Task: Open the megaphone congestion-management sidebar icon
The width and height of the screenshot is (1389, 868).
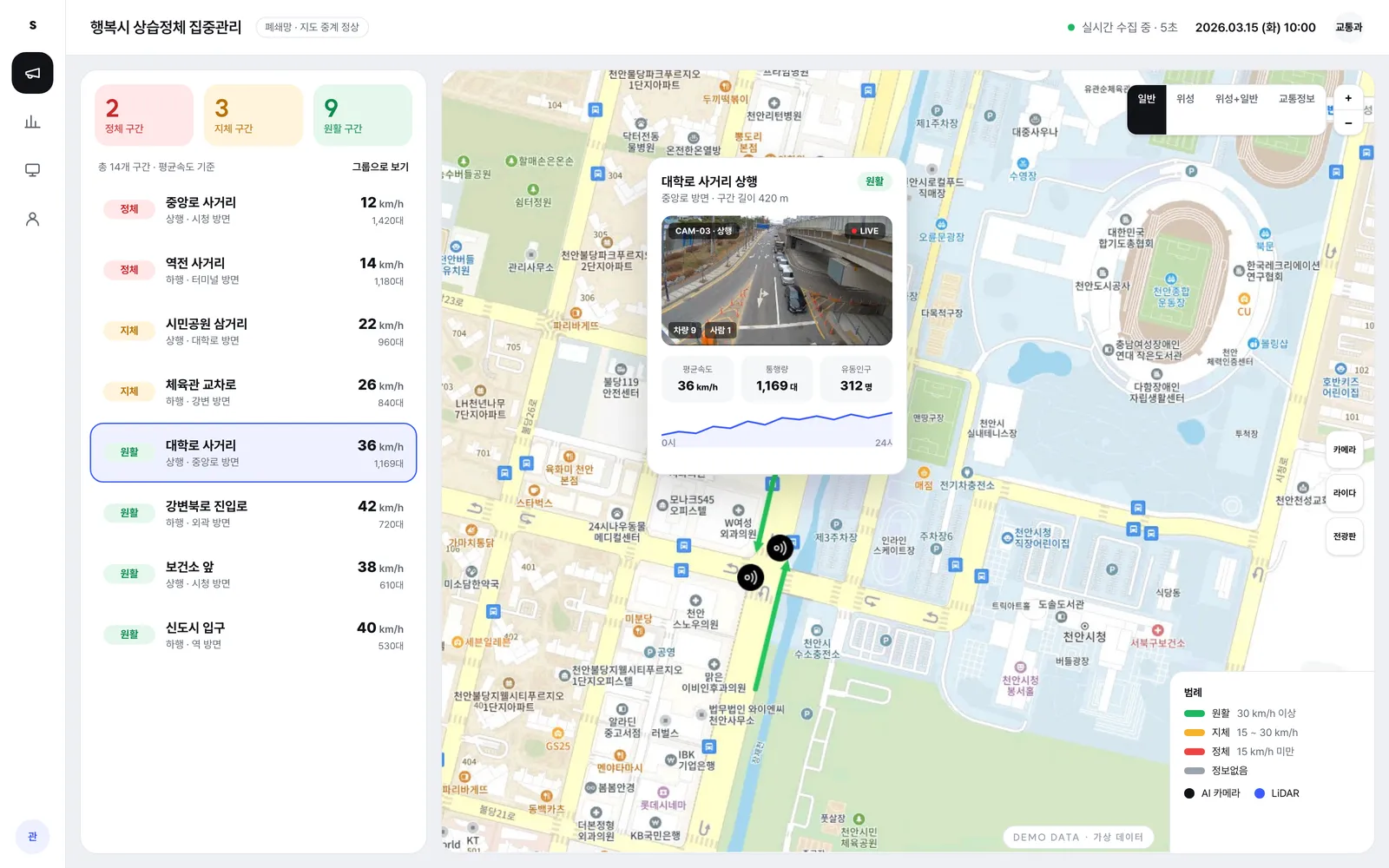Action: pos(32,73)
